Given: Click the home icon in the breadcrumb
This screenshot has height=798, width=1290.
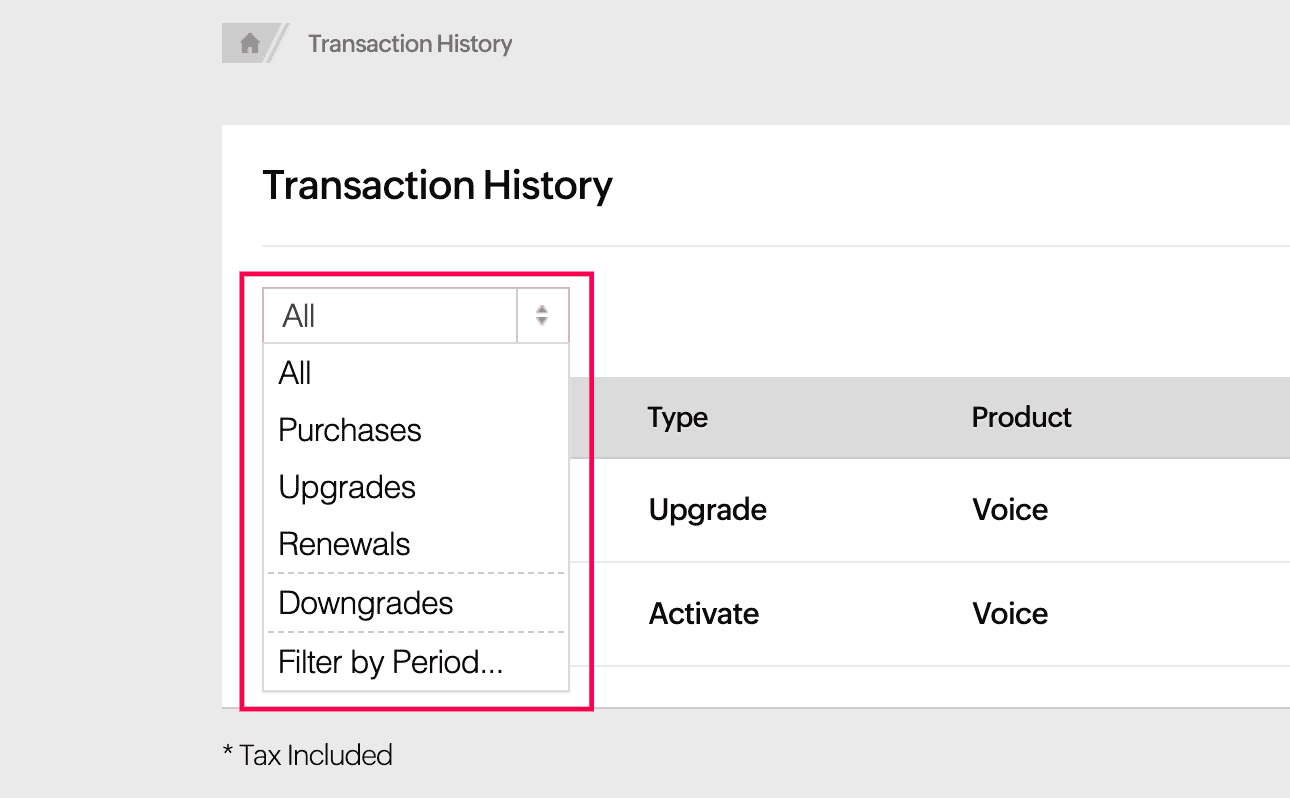Looking at the screenshot, I should (x=249, y=44).
